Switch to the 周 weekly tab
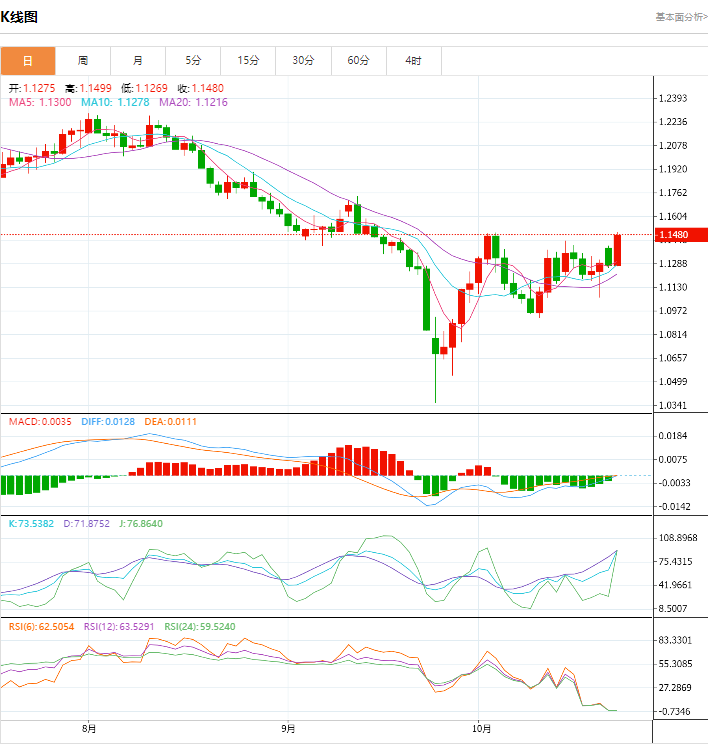 click(x=83, y=61)
